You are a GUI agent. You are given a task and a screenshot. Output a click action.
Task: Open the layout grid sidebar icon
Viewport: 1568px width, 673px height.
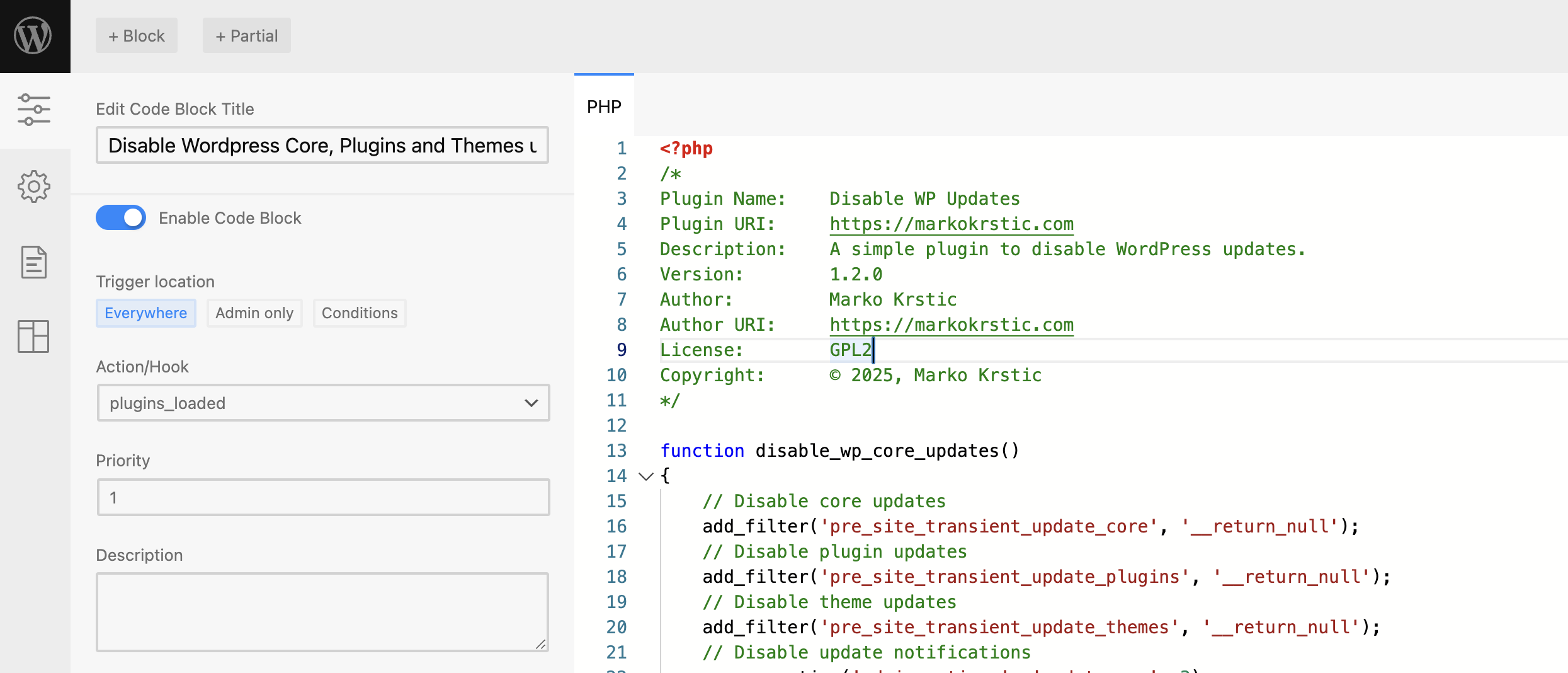click(x=34, y=336)
